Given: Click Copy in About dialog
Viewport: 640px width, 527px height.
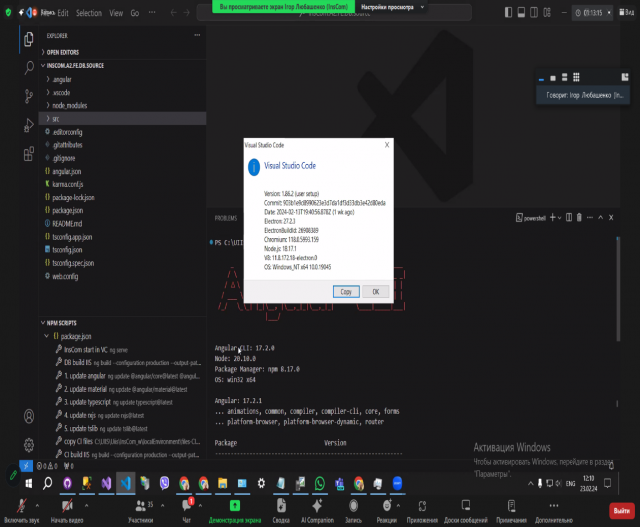Looking at the screenshot, I should pos(346,291).
